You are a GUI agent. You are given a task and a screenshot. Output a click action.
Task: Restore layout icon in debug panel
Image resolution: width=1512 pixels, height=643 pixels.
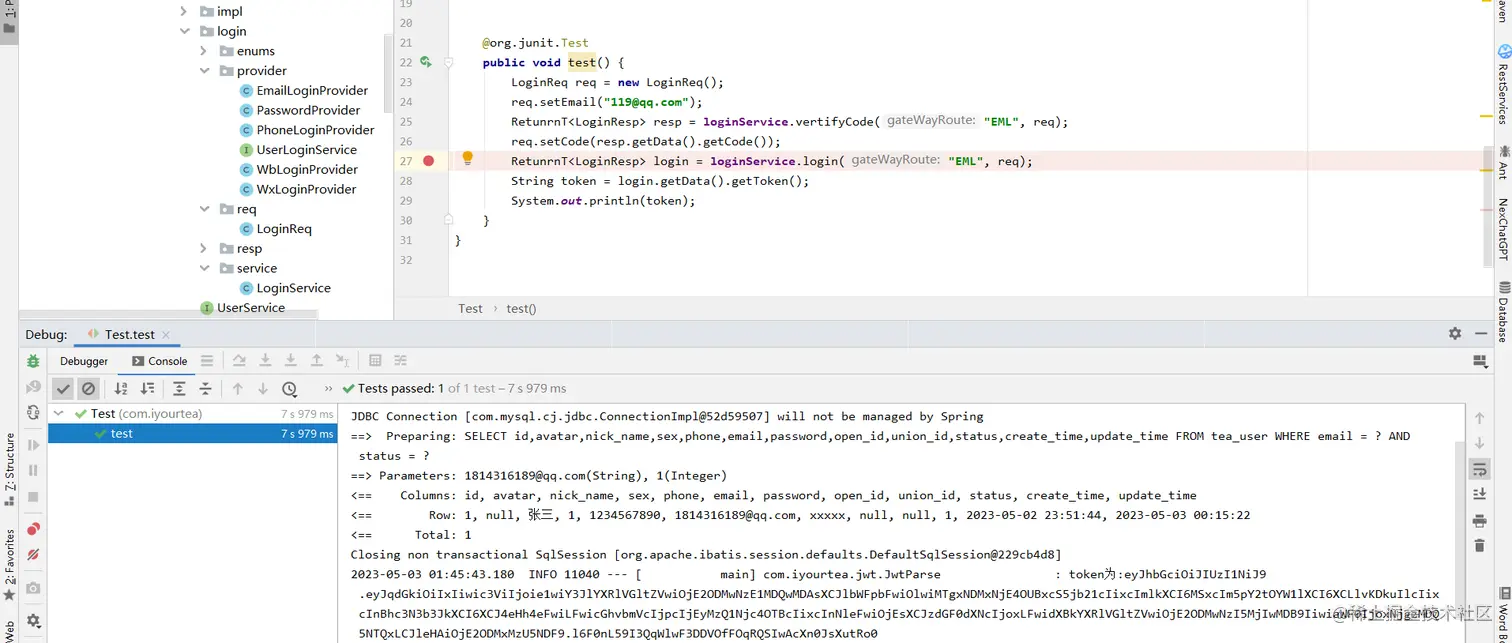pos(1480,362)
